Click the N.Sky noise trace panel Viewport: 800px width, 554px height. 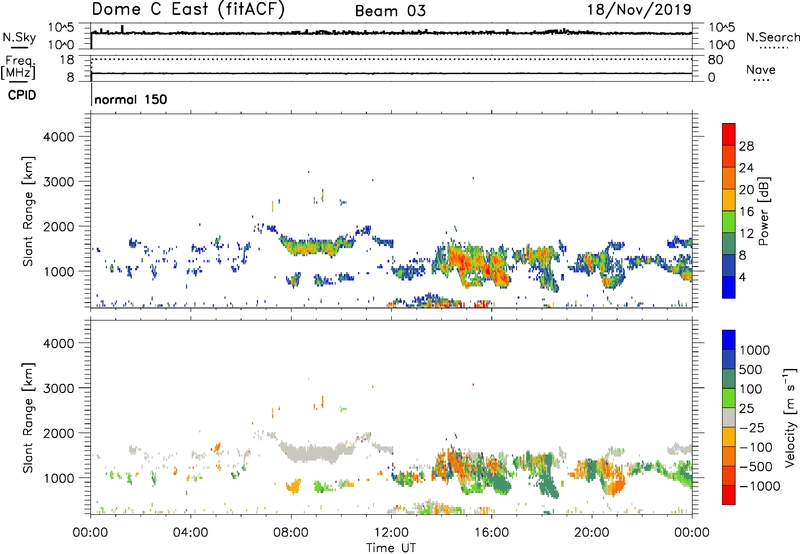pyautogui.click(x=391, y=36)
